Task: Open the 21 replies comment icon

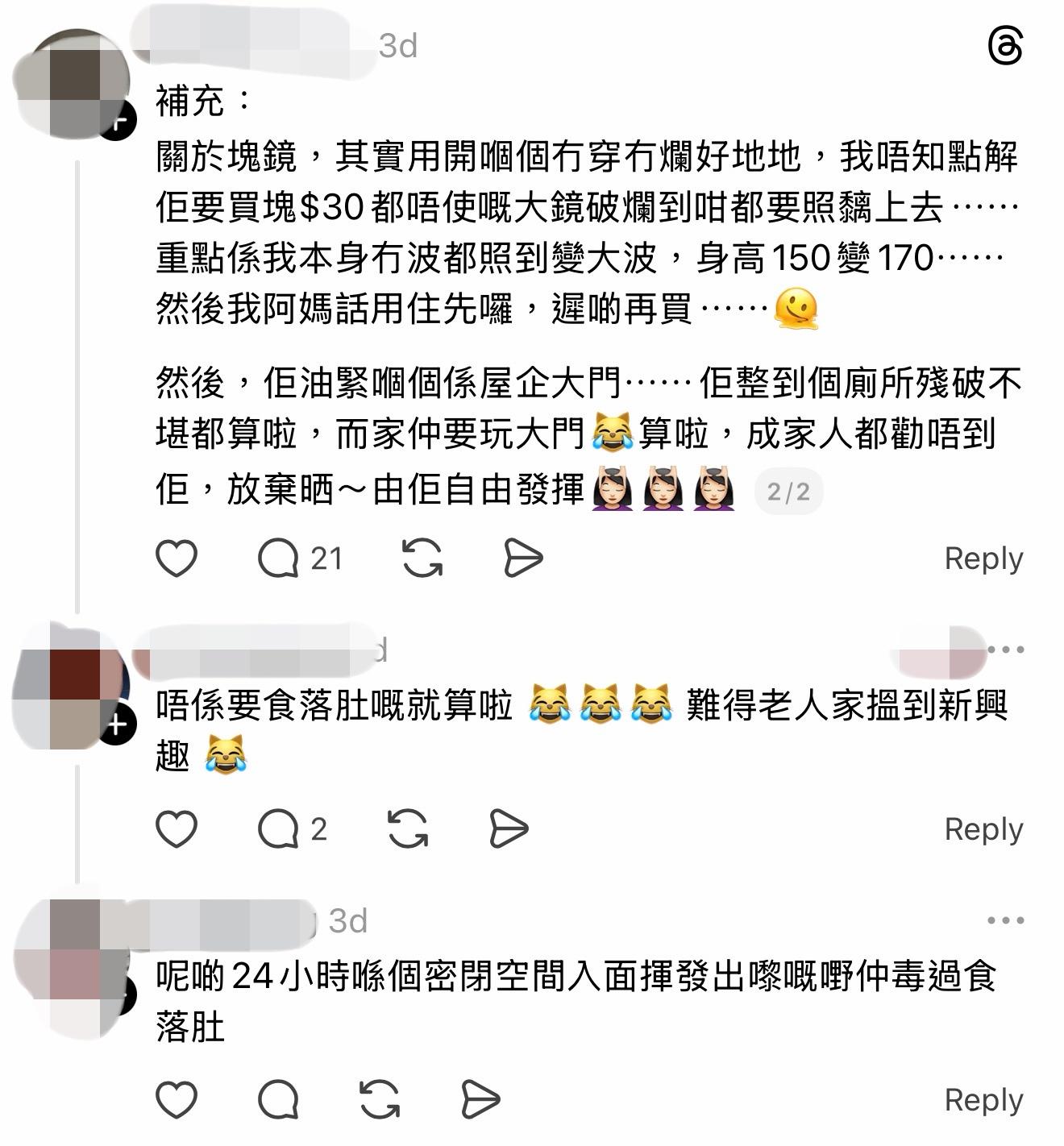Action: (x=300, y=558)
